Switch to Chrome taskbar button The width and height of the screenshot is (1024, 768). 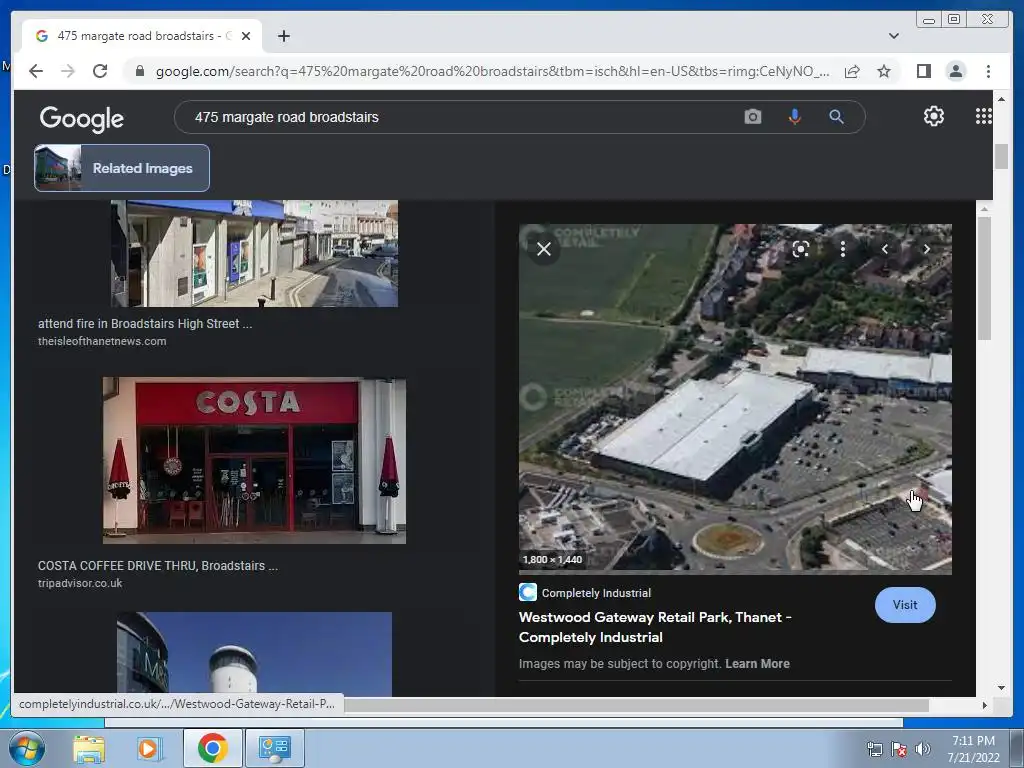pyautogui.click(x=212, y=748)
